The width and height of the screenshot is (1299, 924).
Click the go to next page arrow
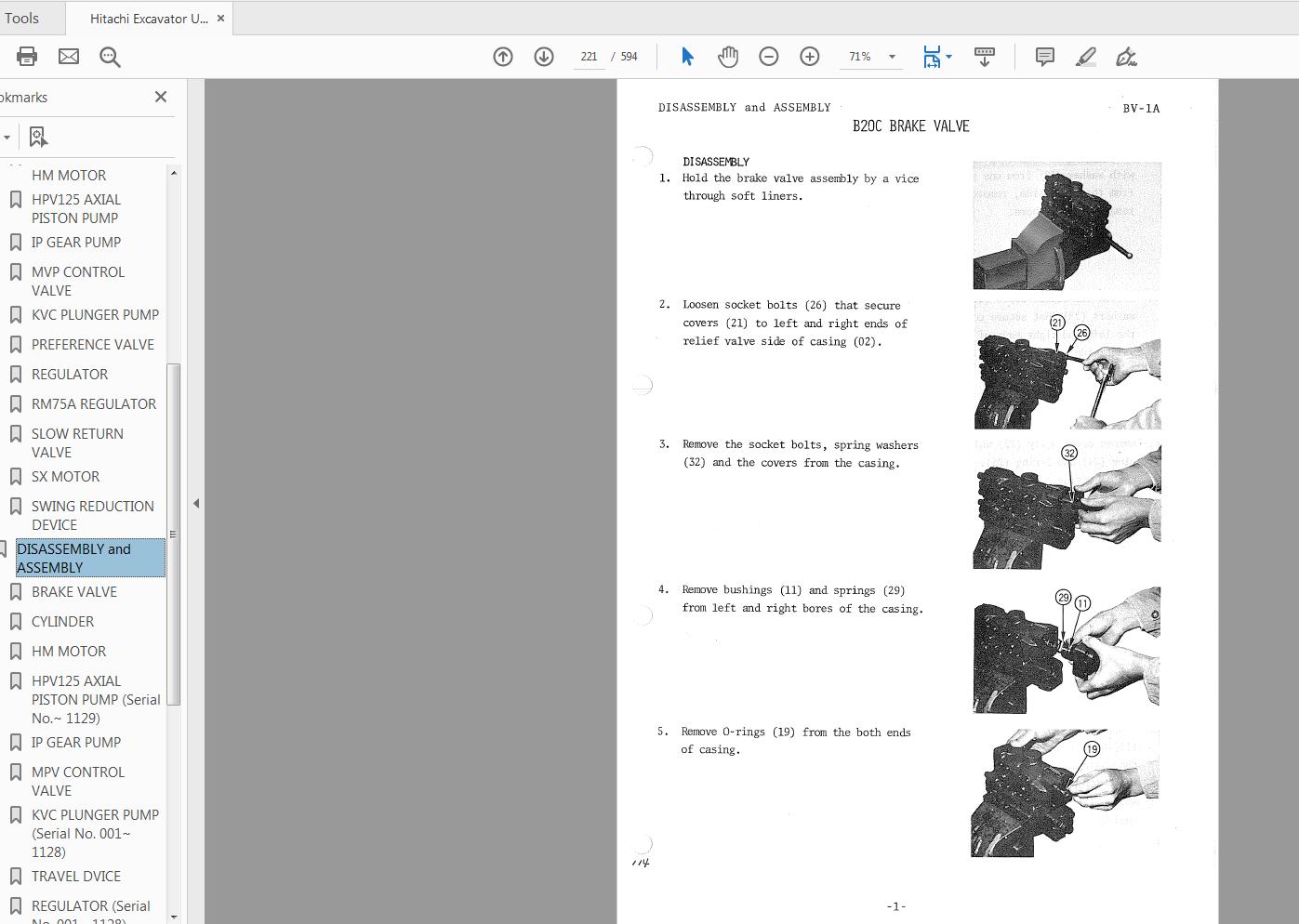[x=543, y=57]
